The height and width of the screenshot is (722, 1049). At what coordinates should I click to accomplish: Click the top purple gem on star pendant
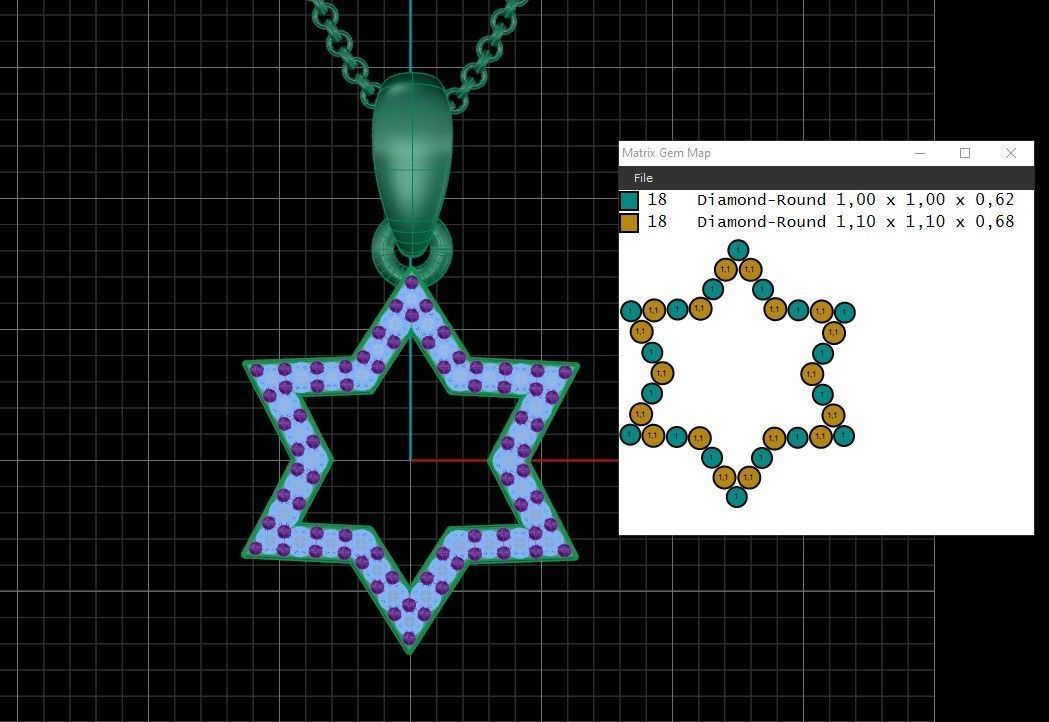pos(411,282)
